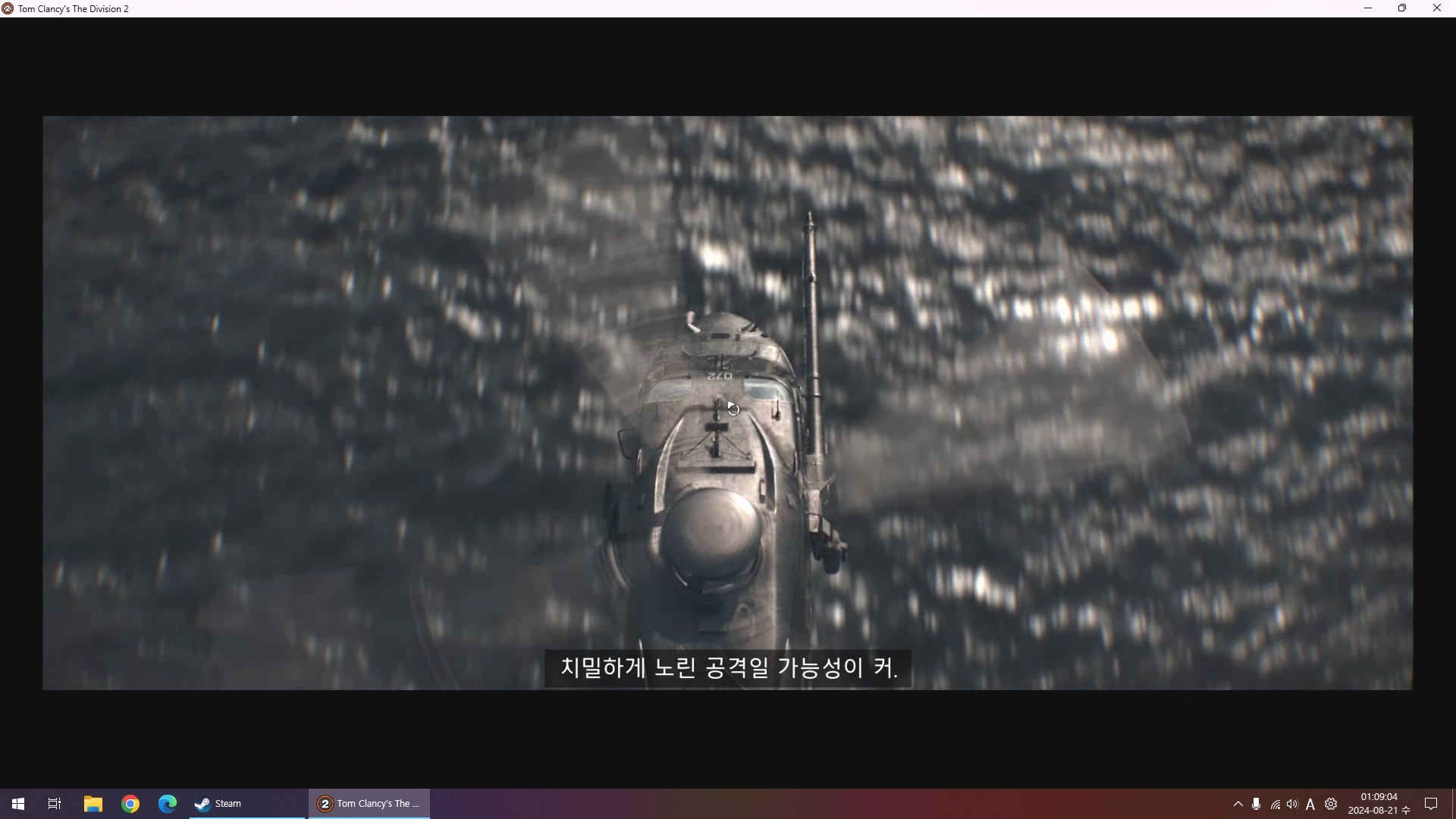Open Google Chrome from the taskbar
This screenshot has width=1456, height=819.
(130, 804)
